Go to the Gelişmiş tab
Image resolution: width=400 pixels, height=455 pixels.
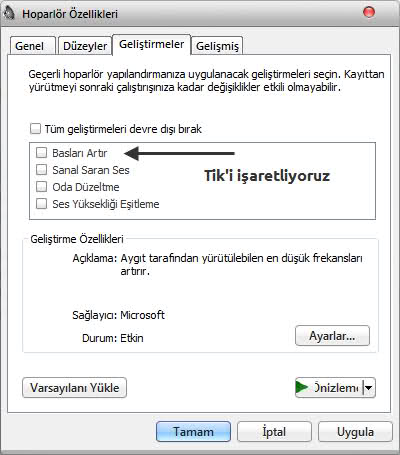pyautogui.click(x=217, y=46)
